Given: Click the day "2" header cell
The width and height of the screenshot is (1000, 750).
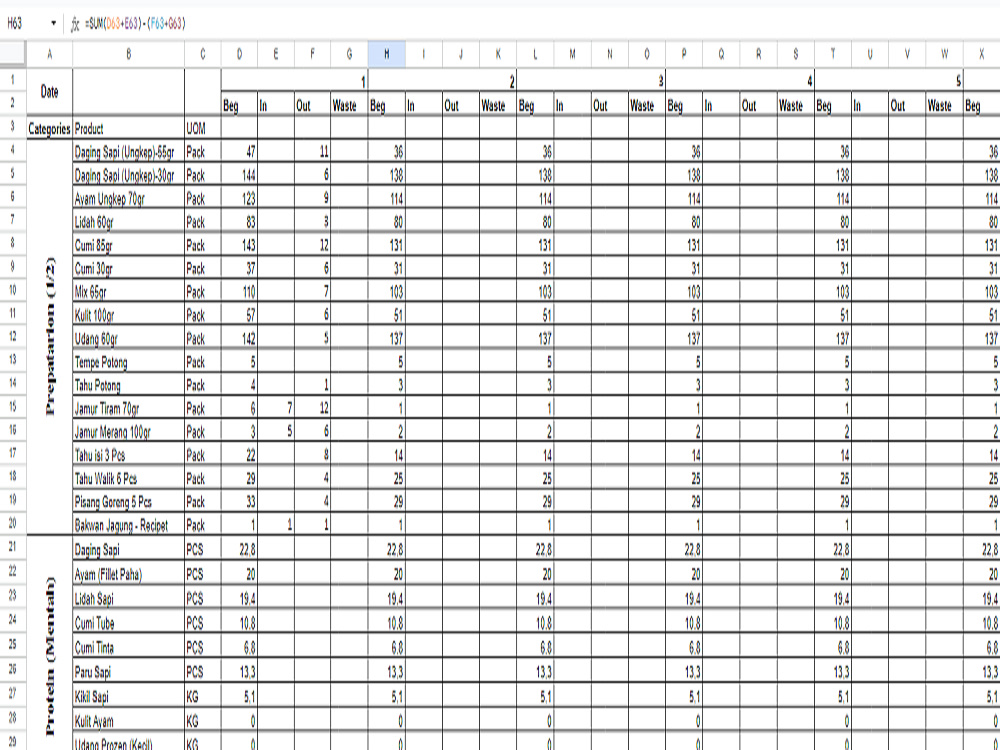Looking at the screenshot, I should click(x=443, y=82).
